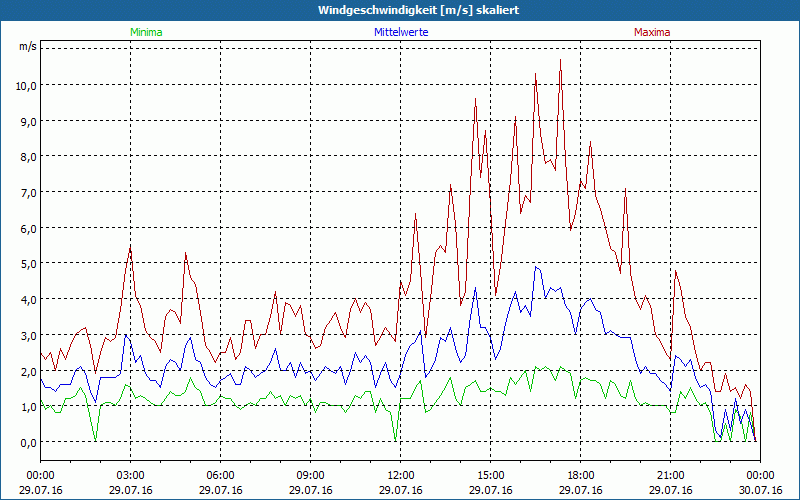This screenshot has height=500, width=800.
Task: Click the highest red Maxima peak near 17:20
Action: click(561, 60)
